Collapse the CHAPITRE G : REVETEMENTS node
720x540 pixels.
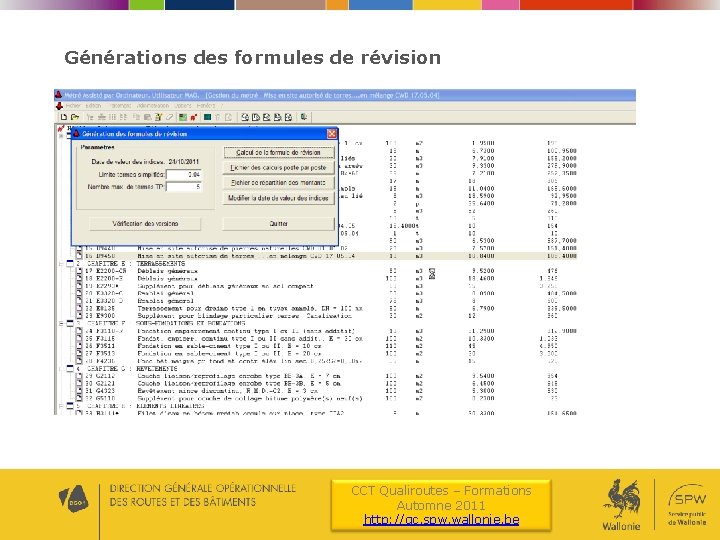pyautogui.click(x=61, y=369)
